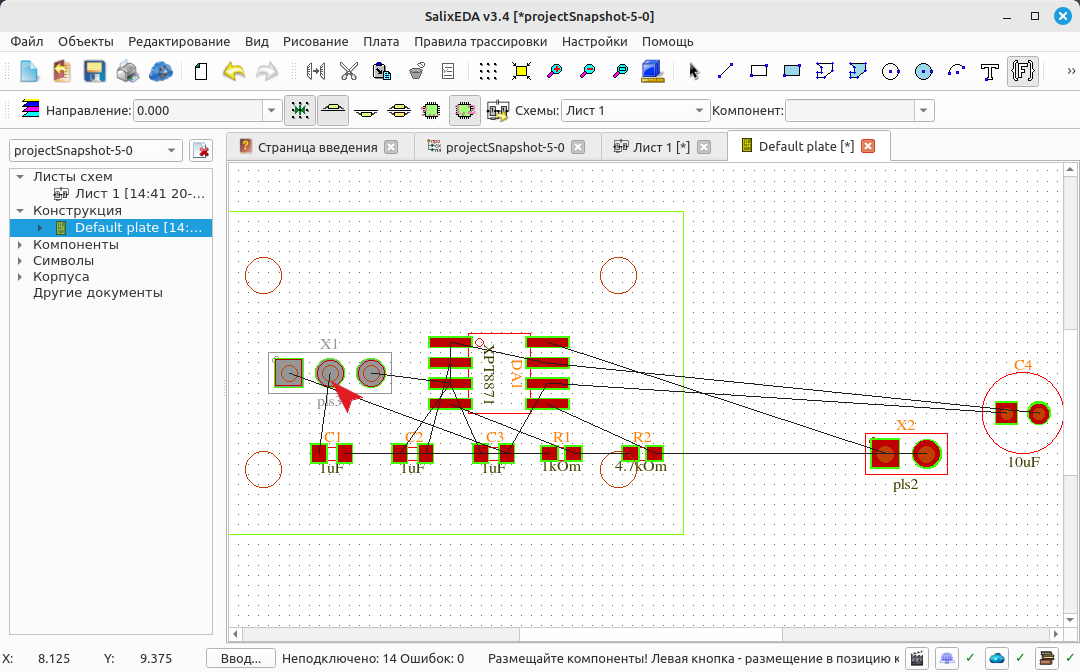The width and height of the screenshot is (1080, 672).
Task: Expand the Символы tree node
Action: point(20,261)
